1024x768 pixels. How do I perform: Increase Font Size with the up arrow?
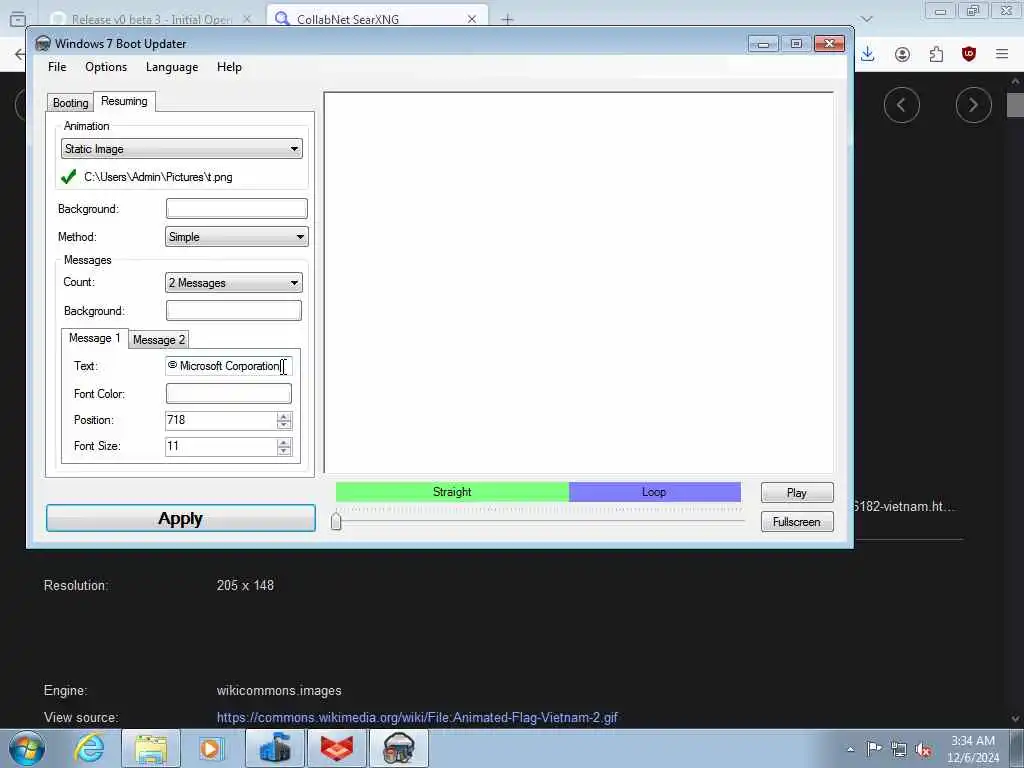pyautogui.click(x=283, y=442)
